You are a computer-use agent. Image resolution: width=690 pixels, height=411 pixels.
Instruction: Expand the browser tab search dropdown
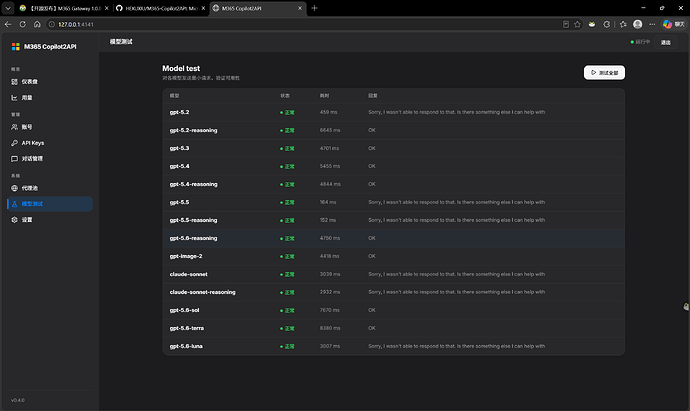8,8
